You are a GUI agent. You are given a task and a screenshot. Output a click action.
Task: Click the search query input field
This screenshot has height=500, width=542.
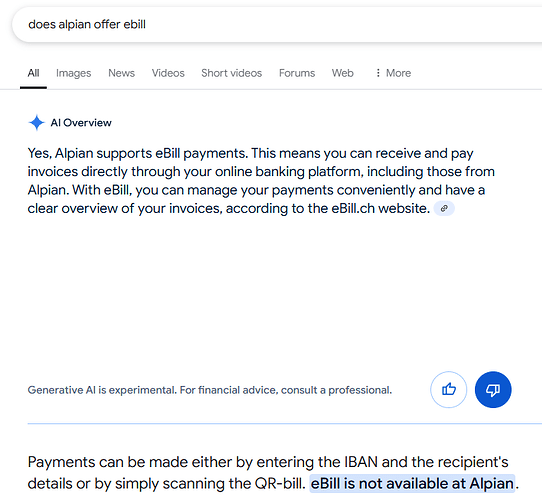click(x=277, y=25)
